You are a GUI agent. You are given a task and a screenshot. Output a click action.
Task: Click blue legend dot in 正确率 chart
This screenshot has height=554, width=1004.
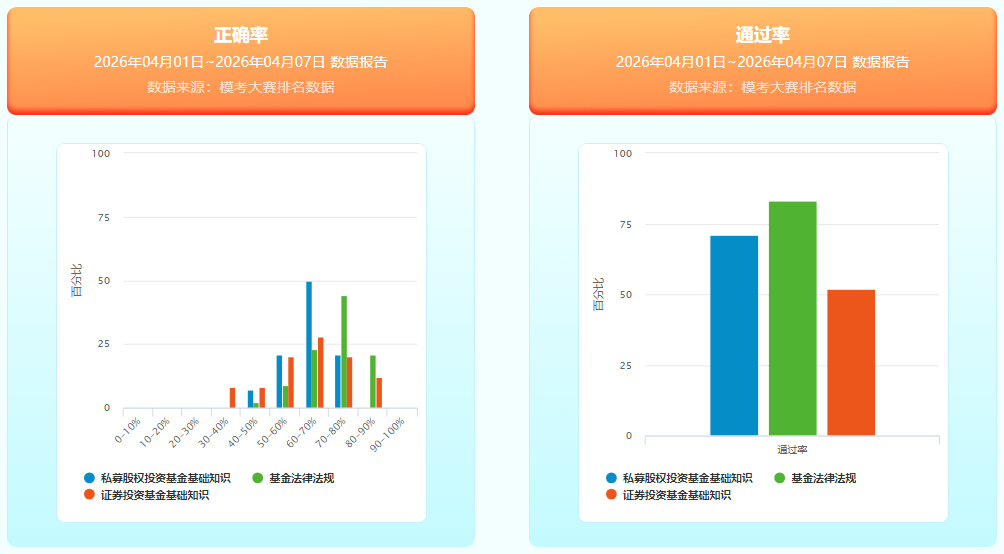click(90, 478)
